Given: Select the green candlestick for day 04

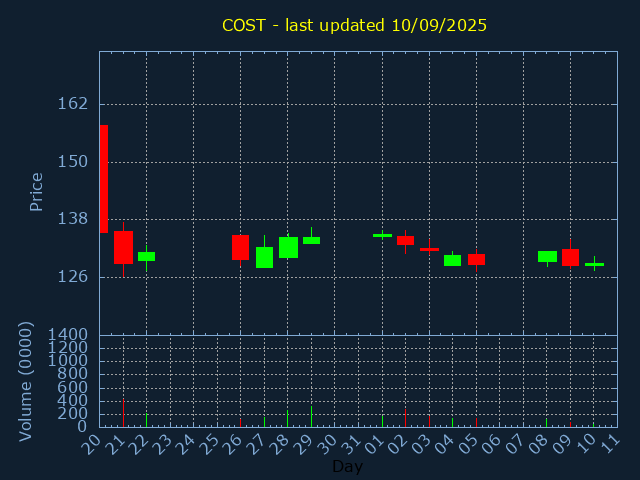Looking at the screenshot, I should pyautogui.click(x=453, y=260).
